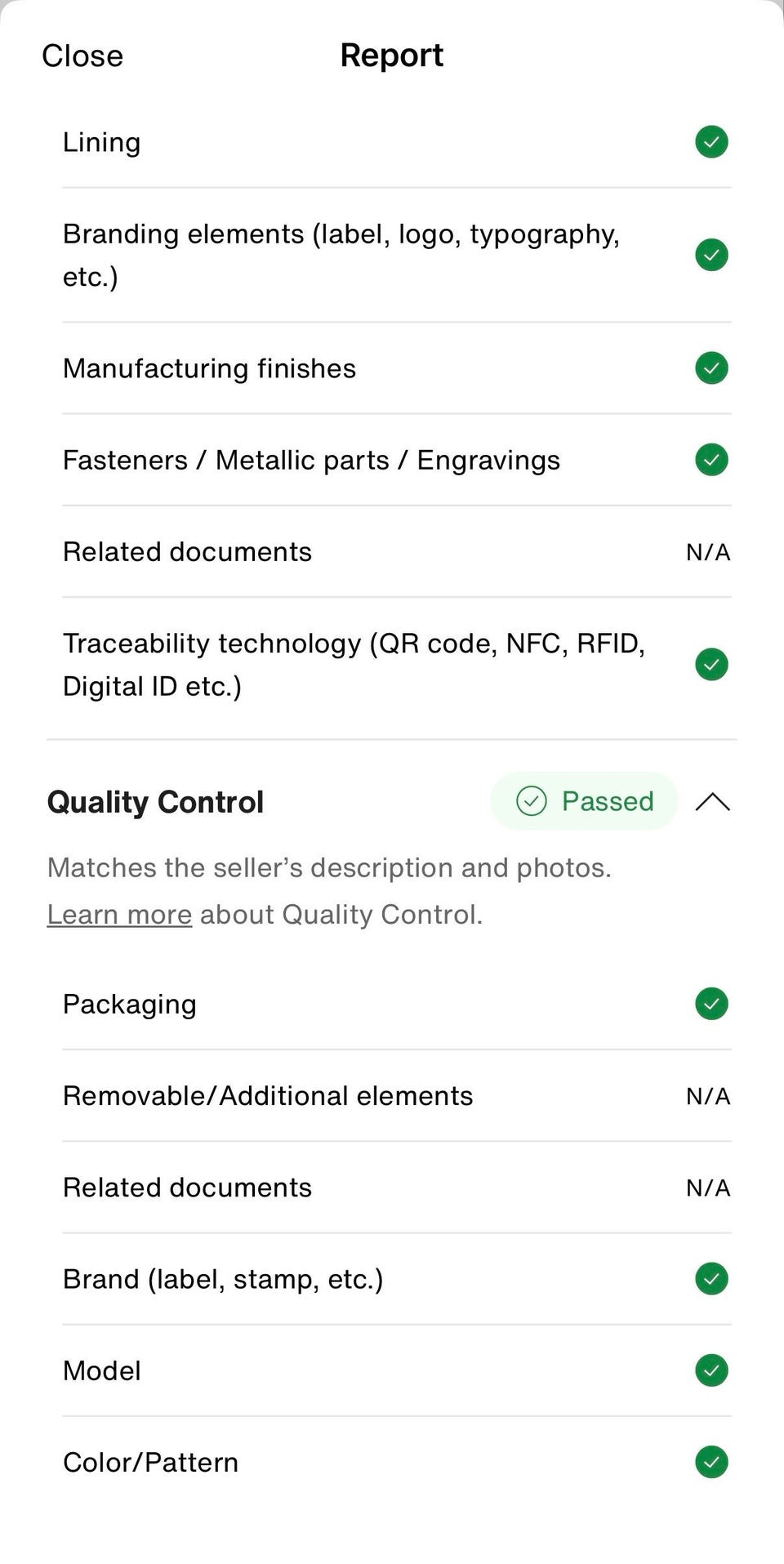Tap the green check next to Manufacturing finishes
The height and width of the screenshot is (1564, 784).
711,368
